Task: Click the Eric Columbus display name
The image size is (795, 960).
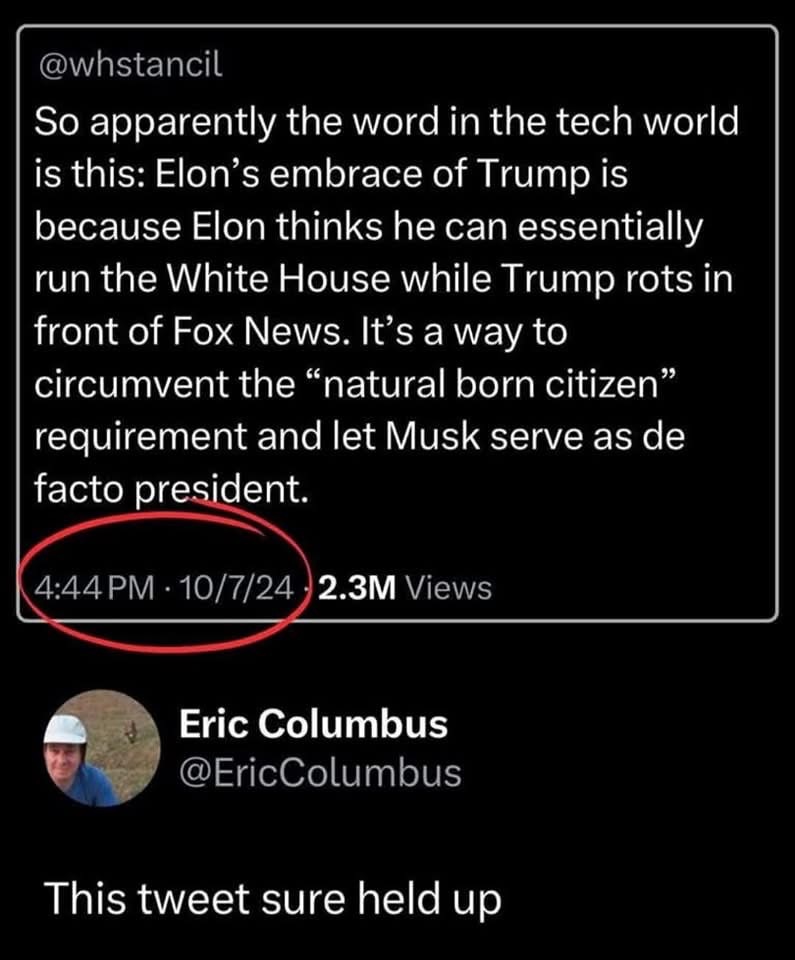Action: coord(313,725)
